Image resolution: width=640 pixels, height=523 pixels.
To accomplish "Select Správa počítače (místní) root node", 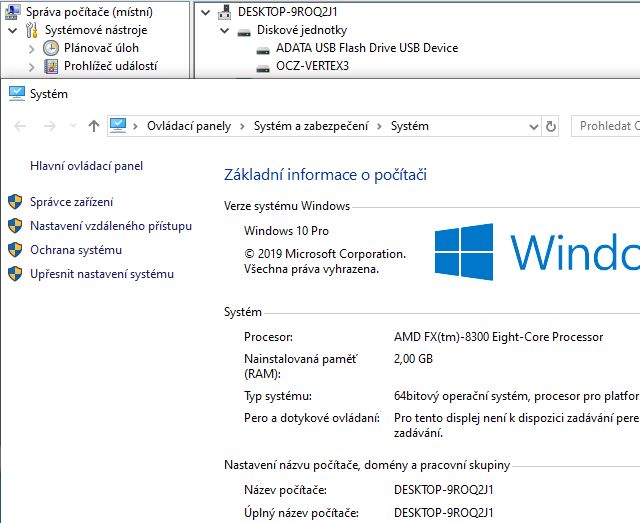I will 89,12.
